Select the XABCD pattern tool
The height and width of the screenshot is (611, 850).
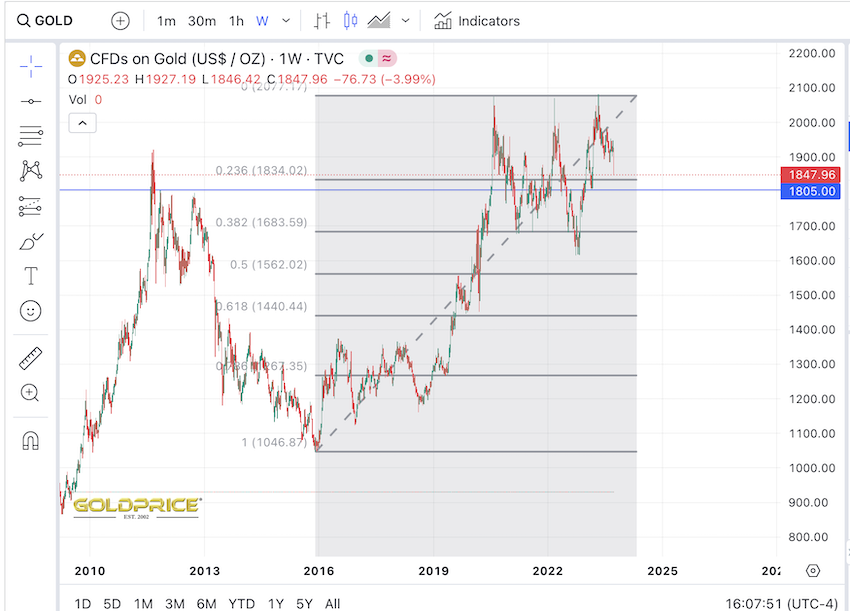31,171
